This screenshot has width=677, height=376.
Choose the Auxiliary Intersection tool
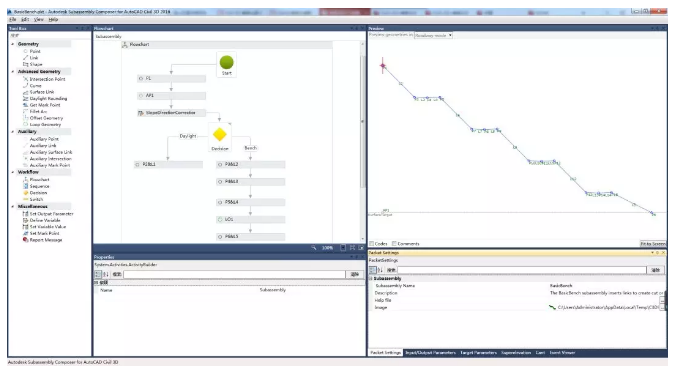(50, 158)
